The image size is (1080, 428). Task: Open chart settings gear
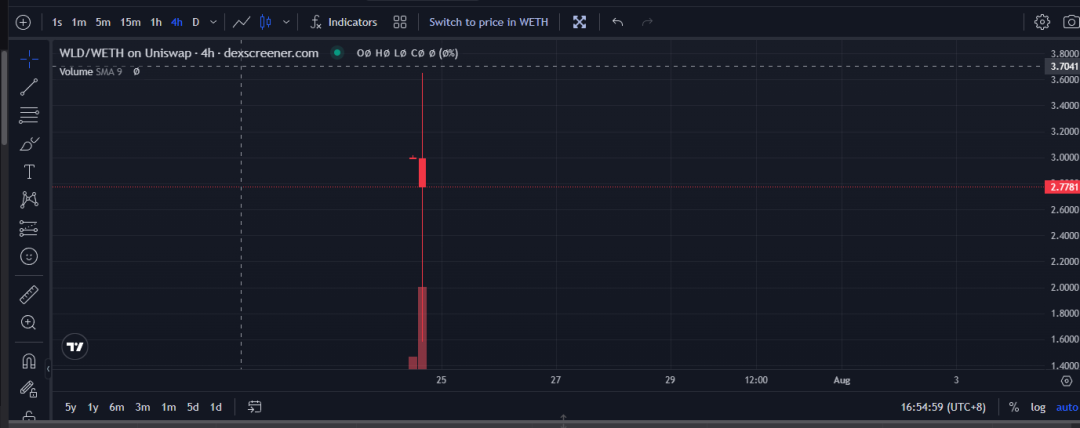coord(1042,22)
